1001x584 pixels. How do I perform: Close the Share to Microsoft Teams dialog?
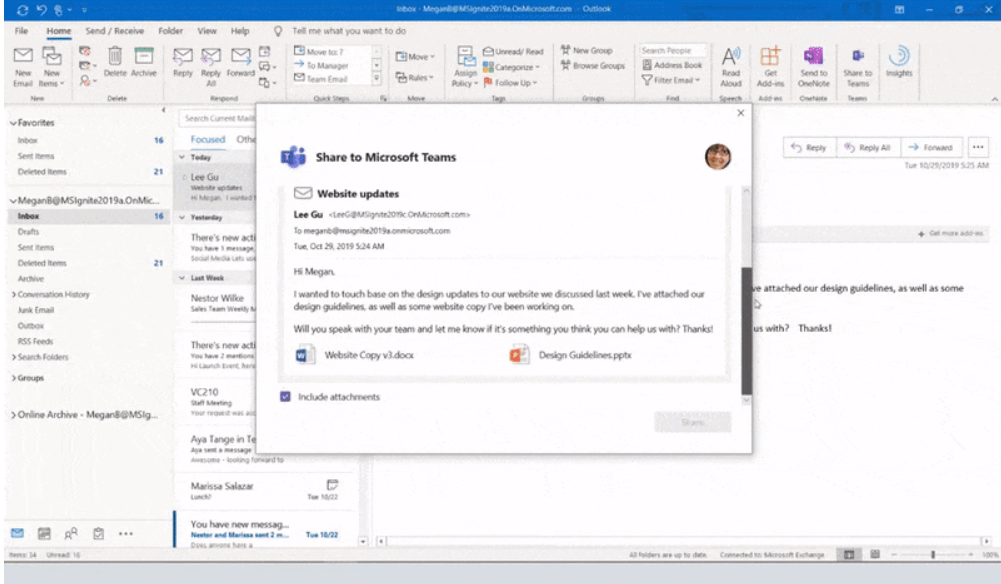tap(741, 113)
